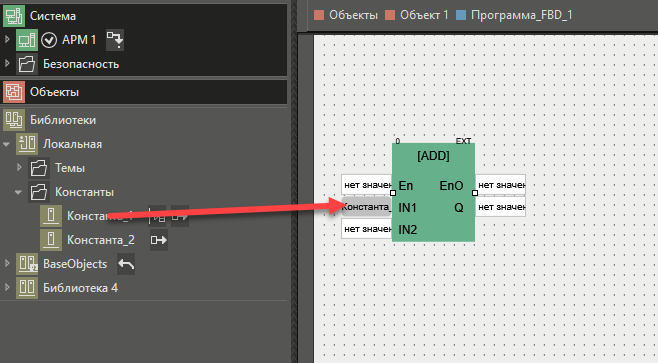Select the Темы folder item
Viewport: 658px width, 363px height.
pos(70,168)
